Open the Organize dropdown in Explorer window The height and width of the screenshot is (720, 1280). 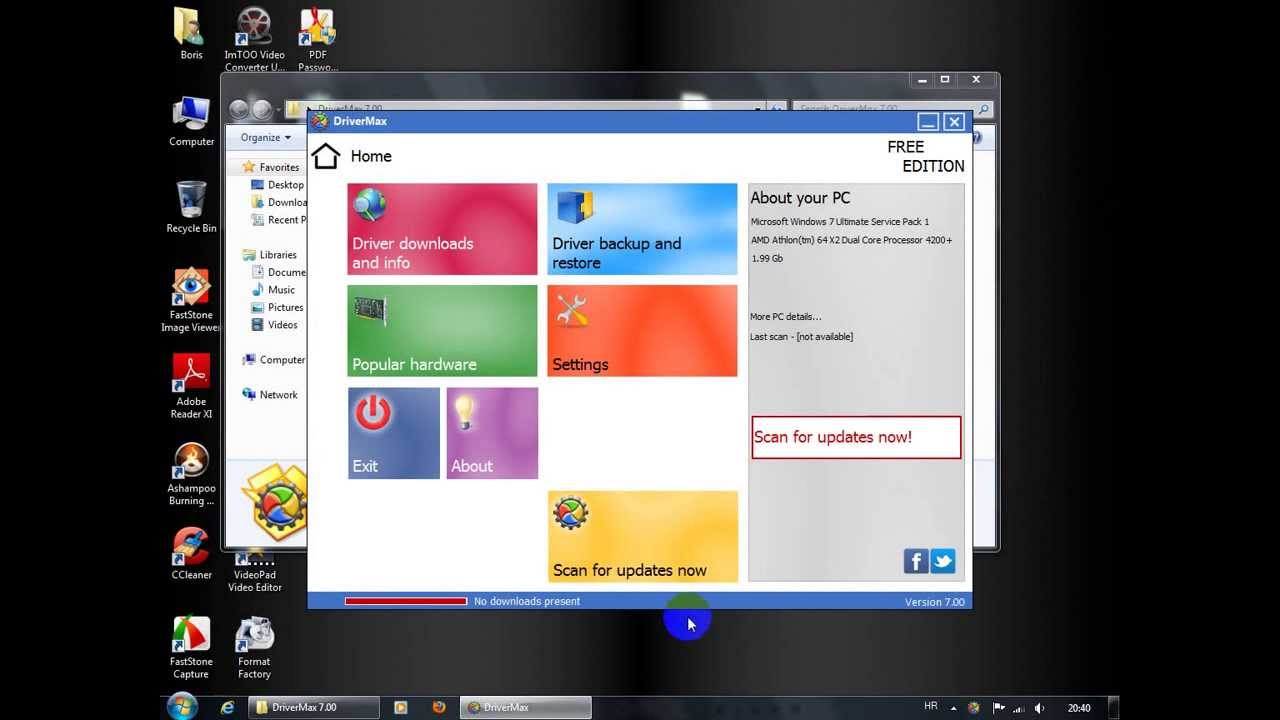pyautogui.click(x=265, y=137)
